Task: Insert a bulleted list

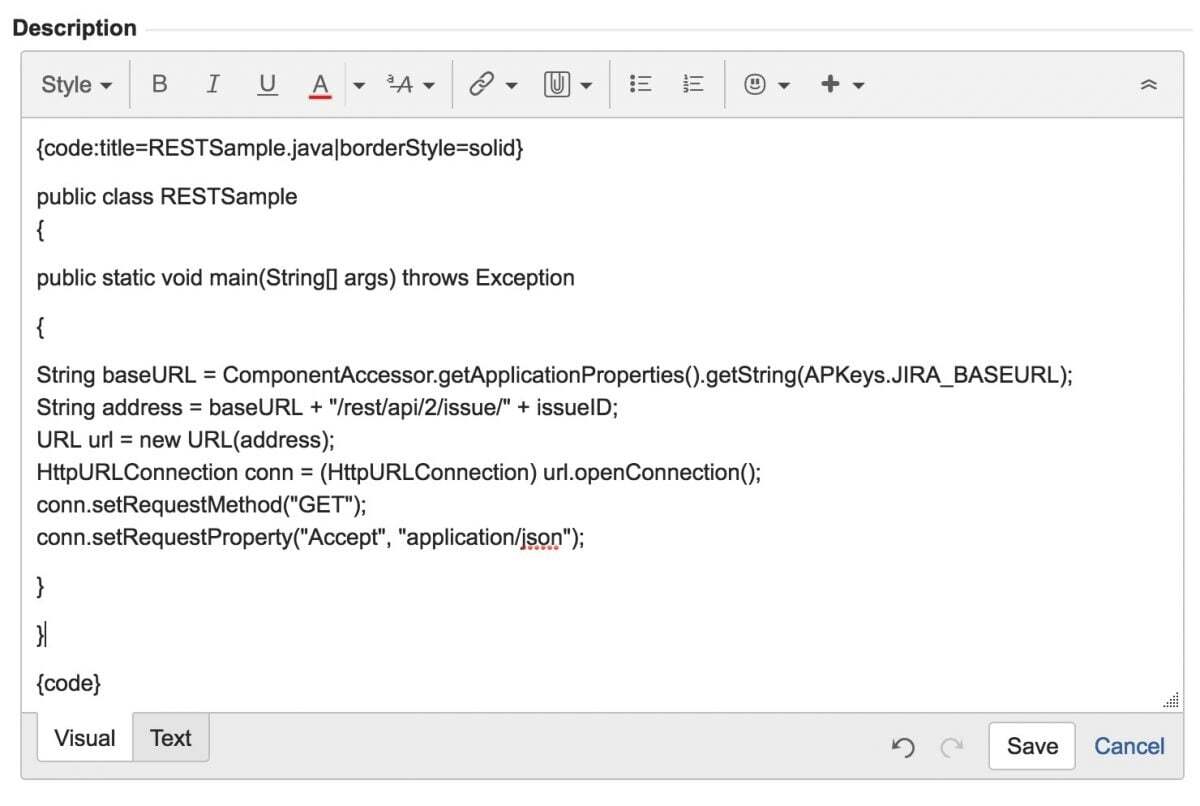Action: click(640, 84)
